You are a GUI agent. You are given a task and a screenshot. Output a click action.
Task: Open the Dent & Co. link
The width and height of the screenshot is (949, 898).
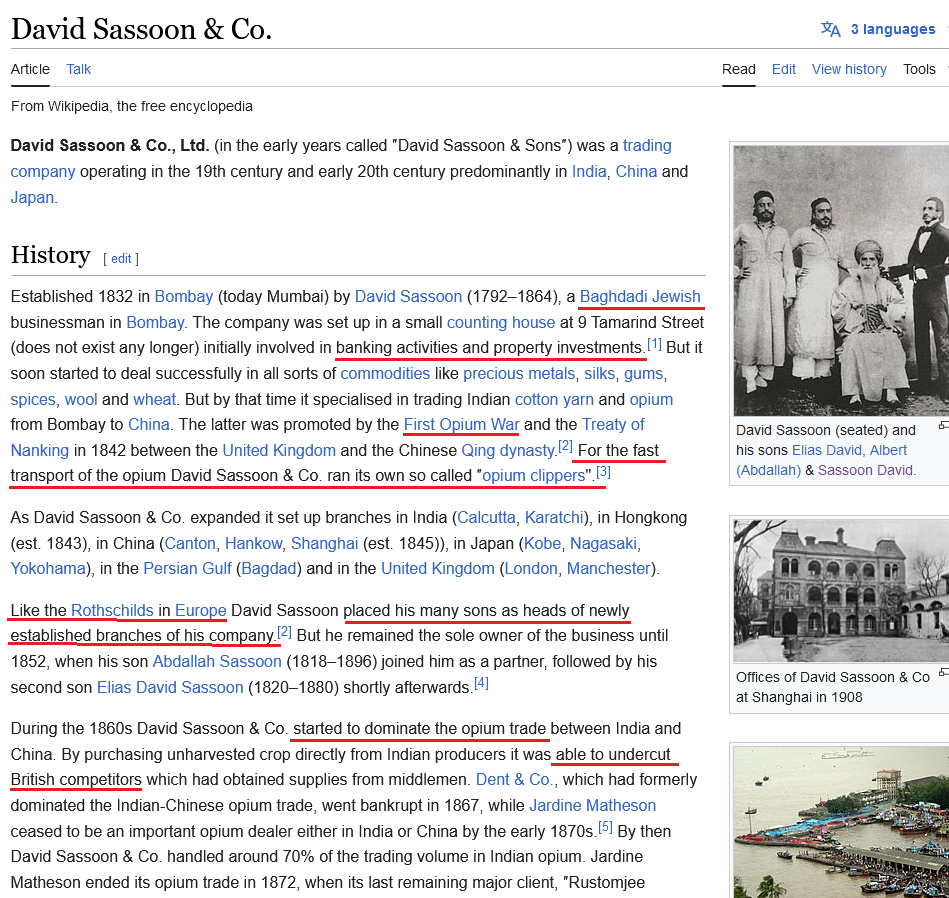[514, 780]
